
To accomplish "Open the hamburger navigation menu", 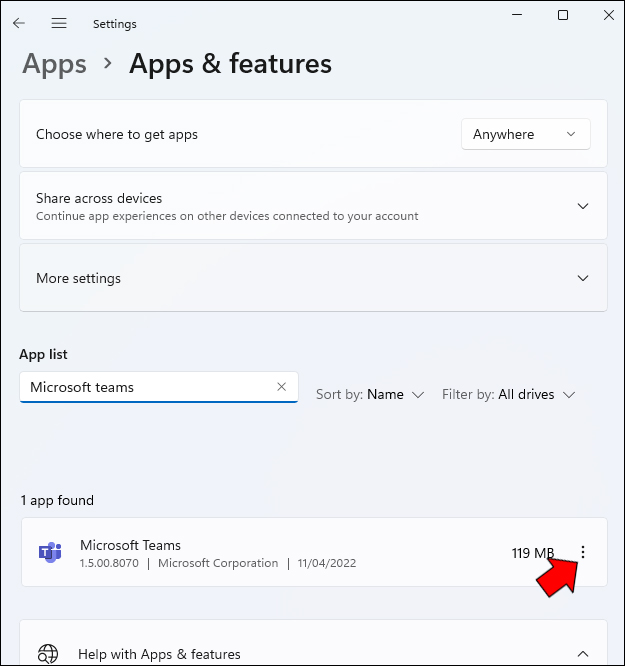I will coord(59,23).
